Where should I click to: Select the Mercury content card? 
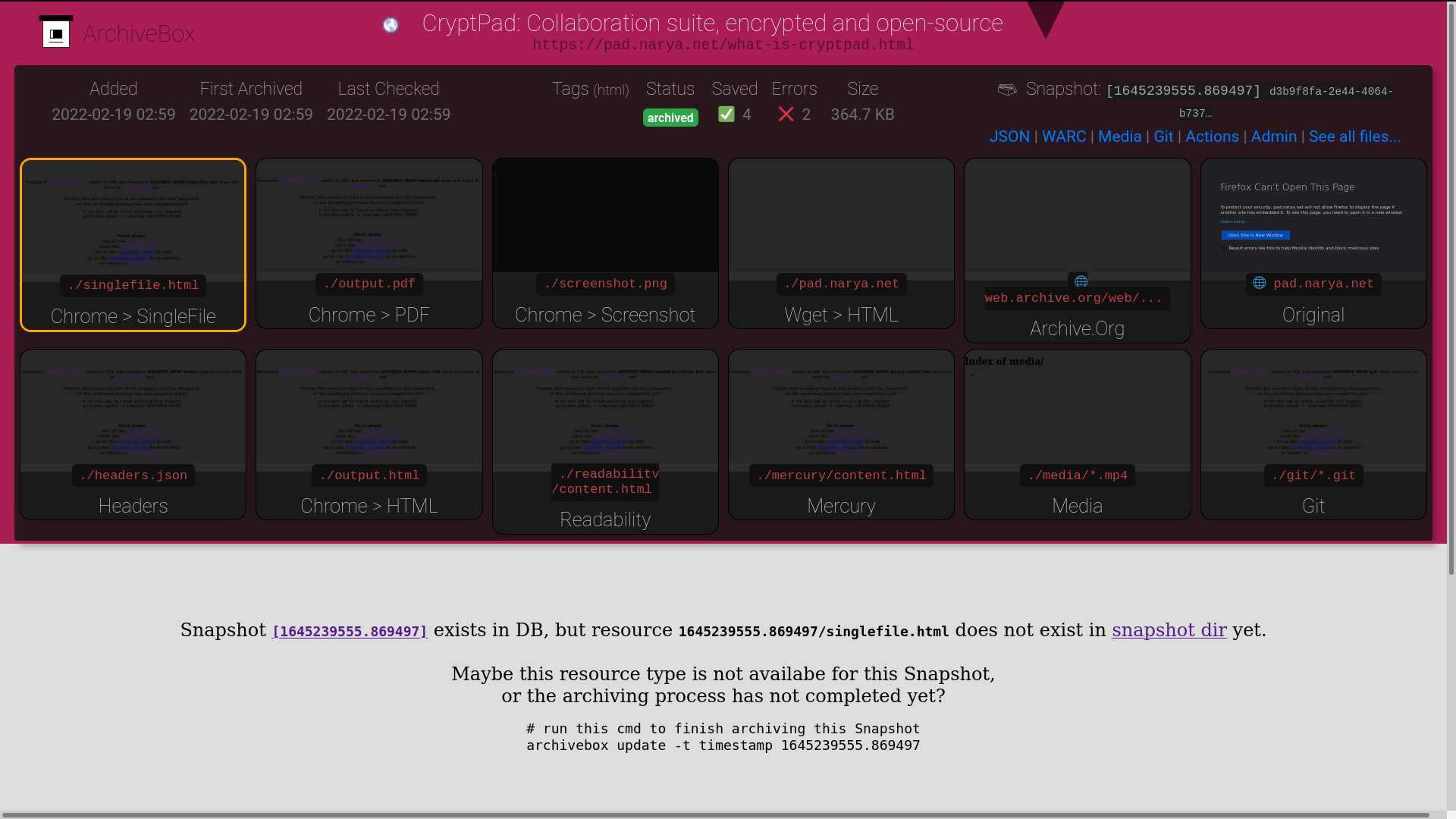(x=841, y=506)
